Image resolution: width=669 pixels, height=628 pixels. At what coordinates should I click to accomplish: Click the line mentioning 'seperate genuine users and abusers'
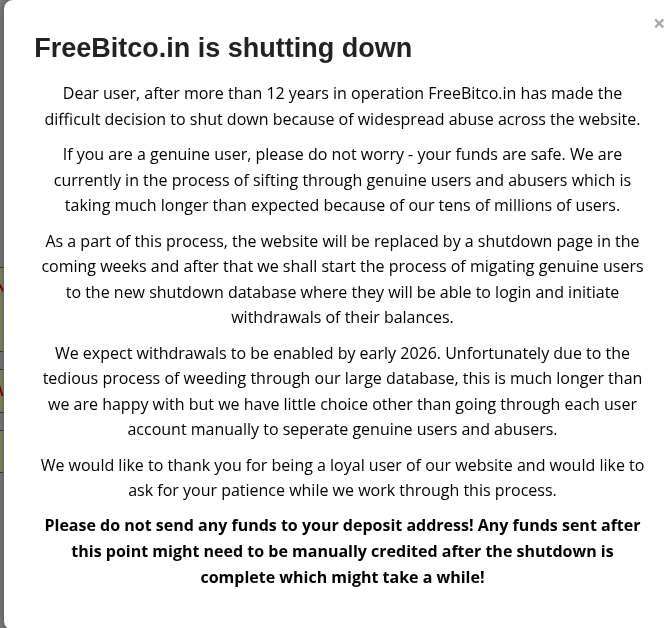tap(342, 429)
